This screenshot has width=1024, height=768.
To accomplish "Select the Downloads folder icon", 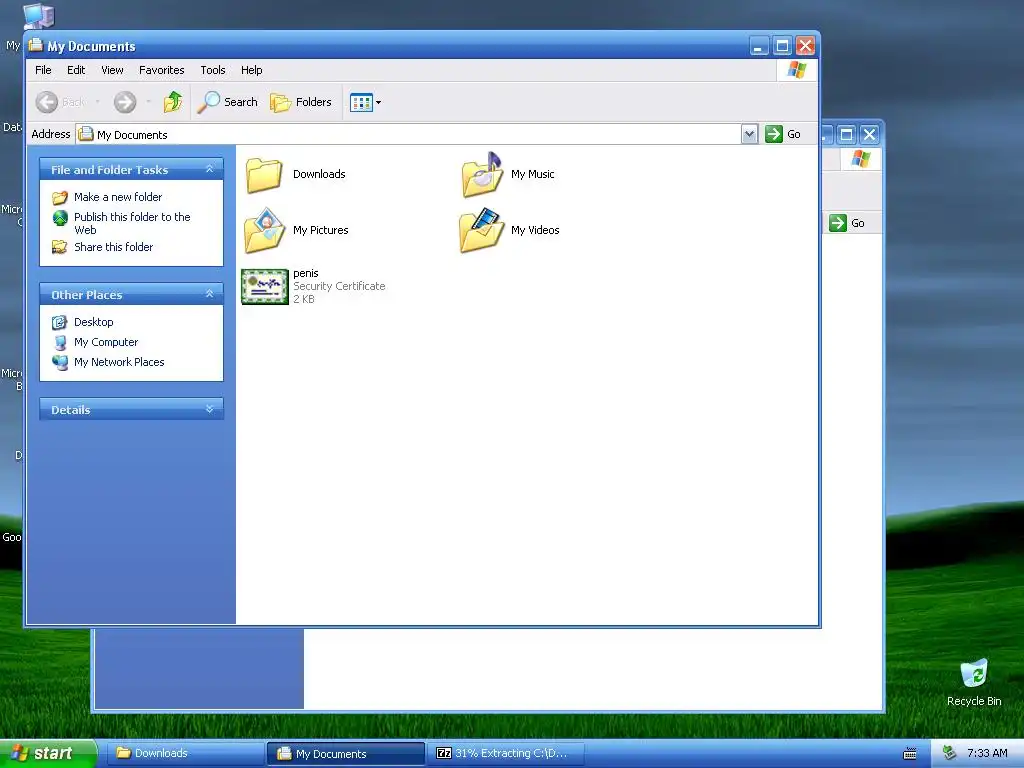I will tap(264, 175).
